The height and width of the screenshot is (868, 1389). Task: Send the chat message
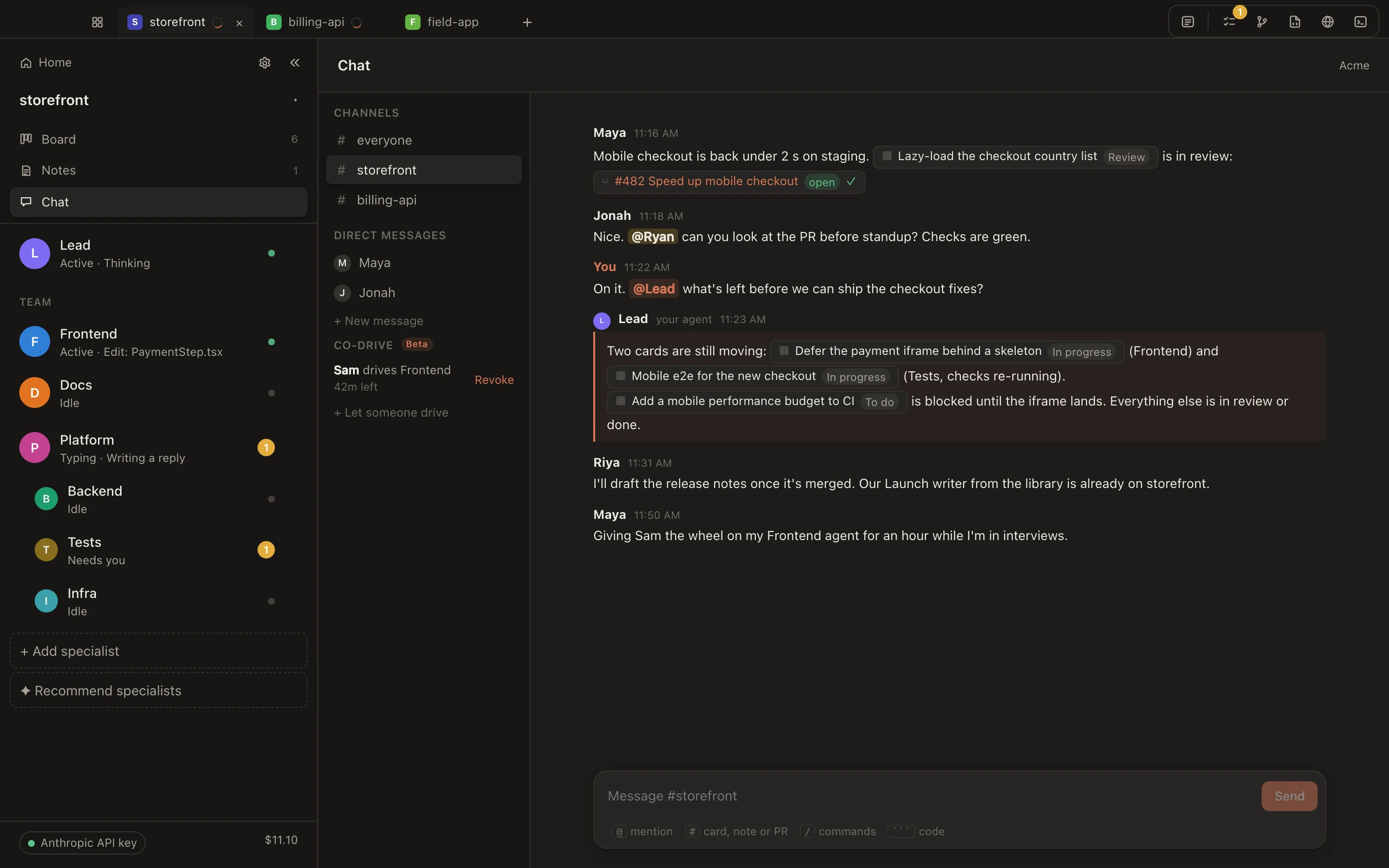[x=1289, y=796]
